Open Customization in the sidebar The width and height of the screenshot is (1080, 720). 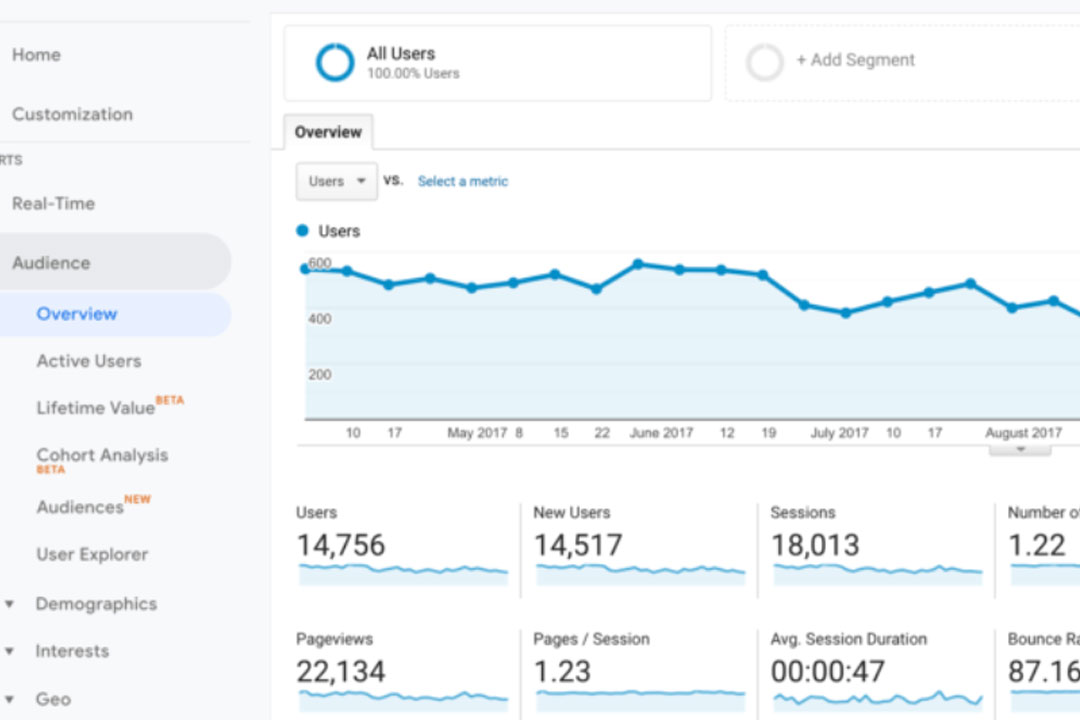click(72, 114)
